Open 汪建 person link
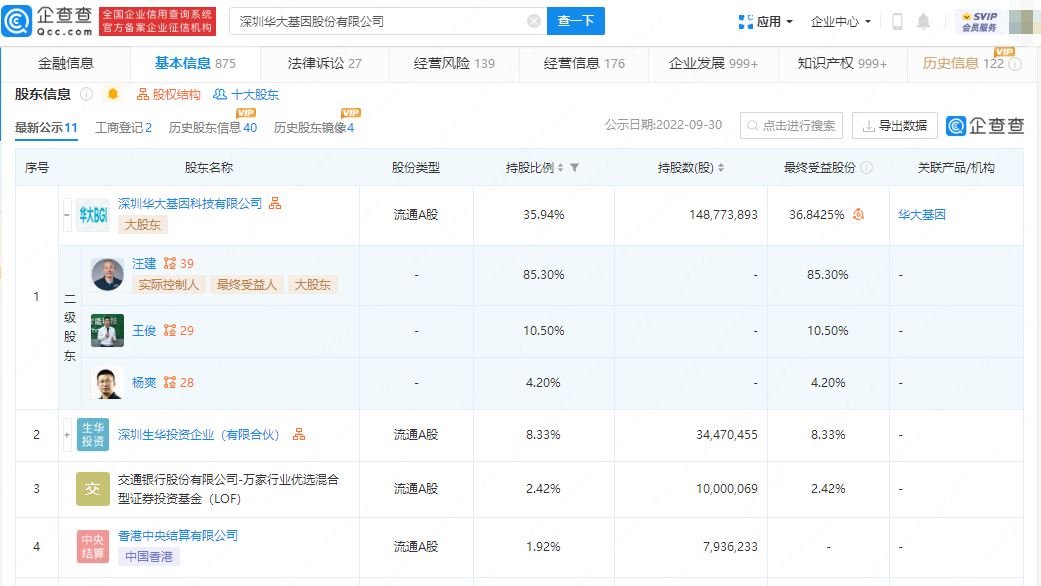 (x=144, y=263)
